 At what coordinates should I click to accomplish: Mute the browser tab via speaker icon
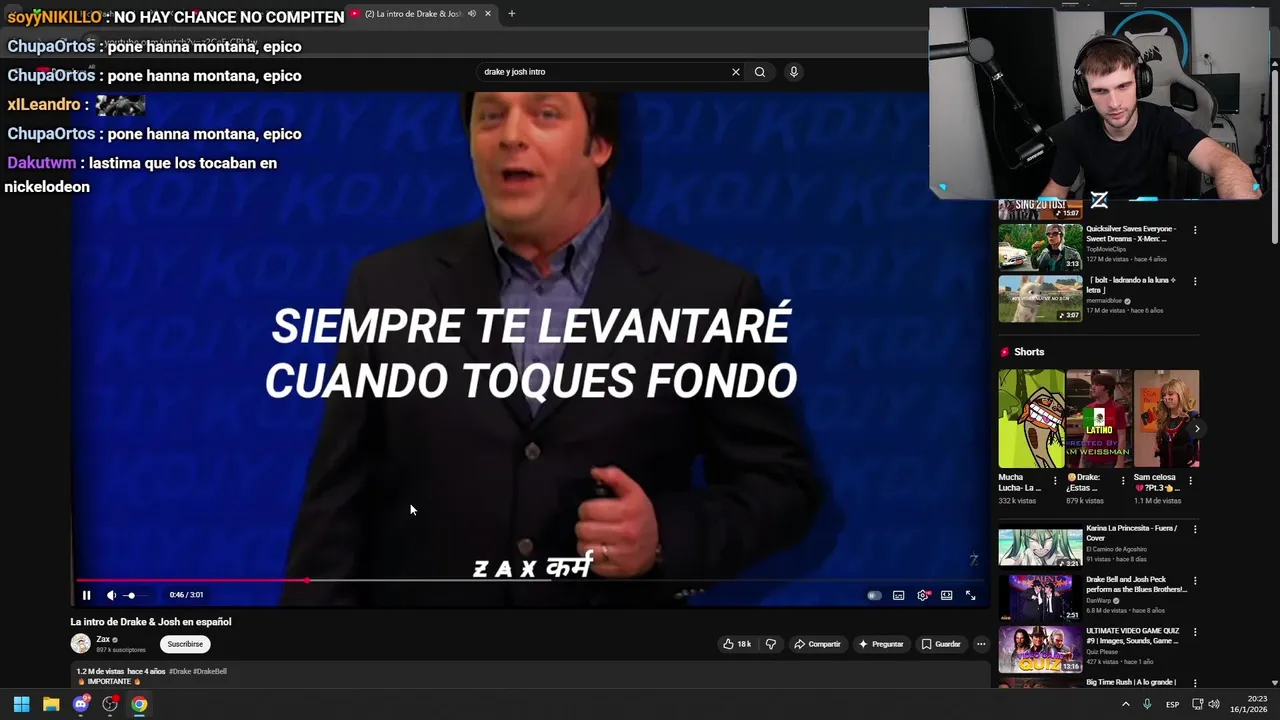(x=472, y=14)
